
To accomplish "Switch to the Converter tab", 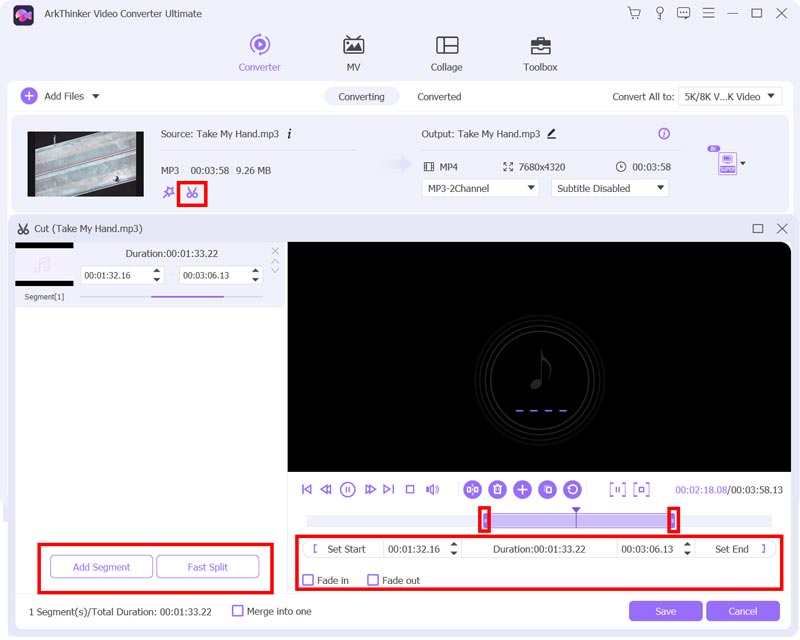I will [260, 53].
